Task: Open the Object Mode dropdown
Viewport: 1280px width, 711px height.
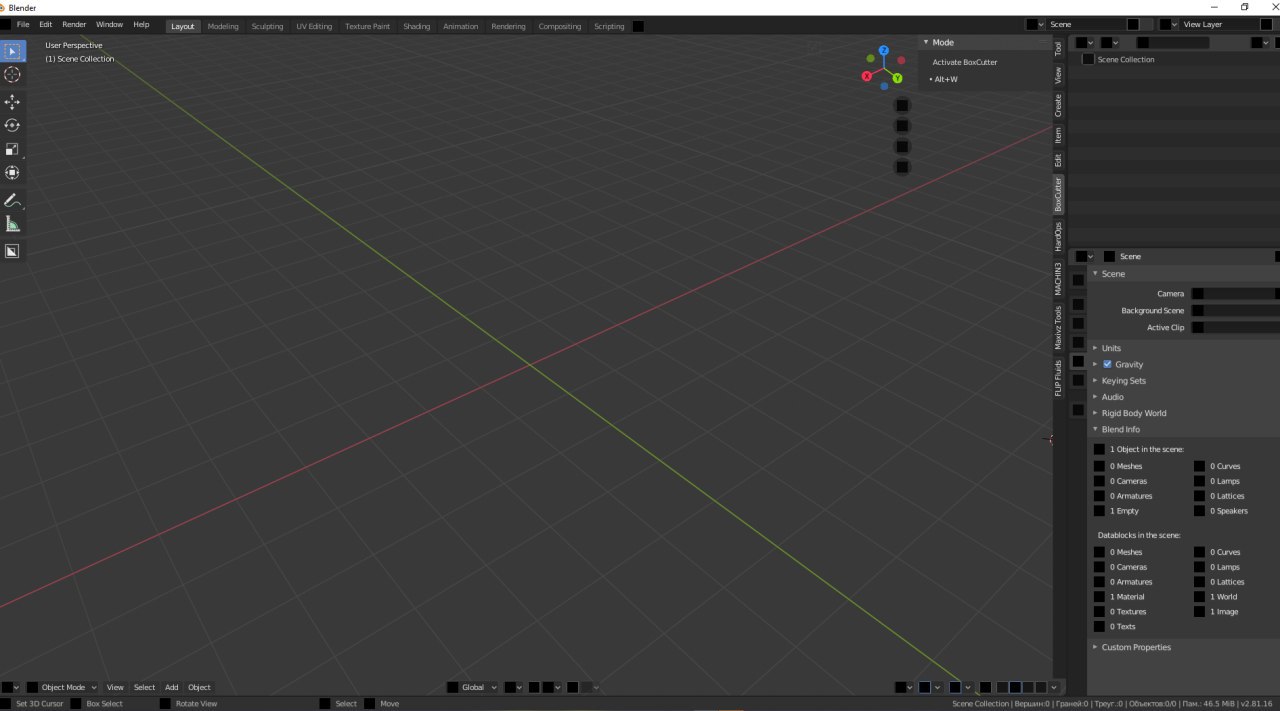Action: click(62, 687)
